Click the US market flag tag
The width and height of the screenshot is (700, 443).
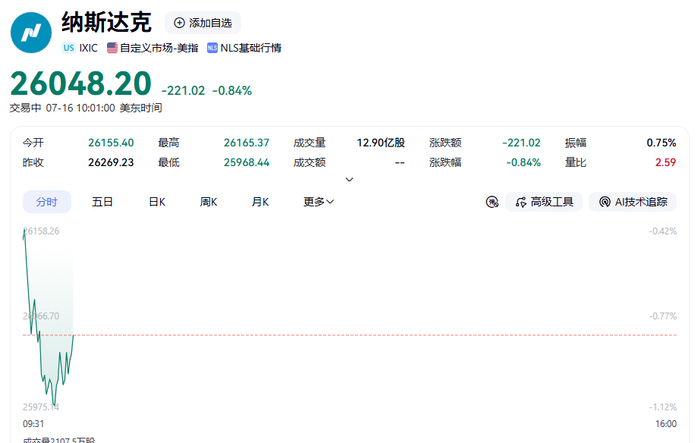coord(68,48)
